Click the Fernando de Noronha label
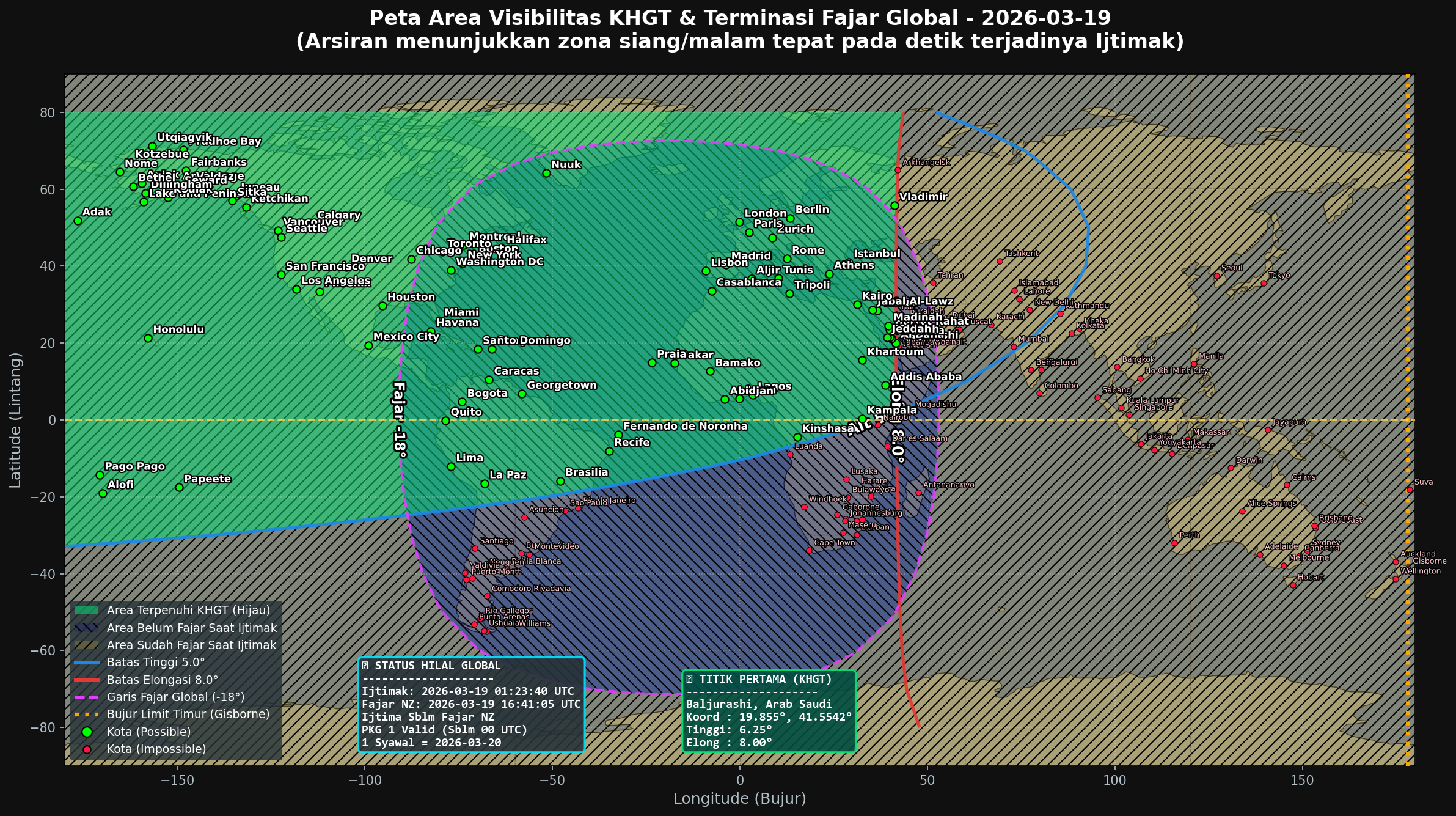The width and height of the screenshot is (1456, 816). 686,426
